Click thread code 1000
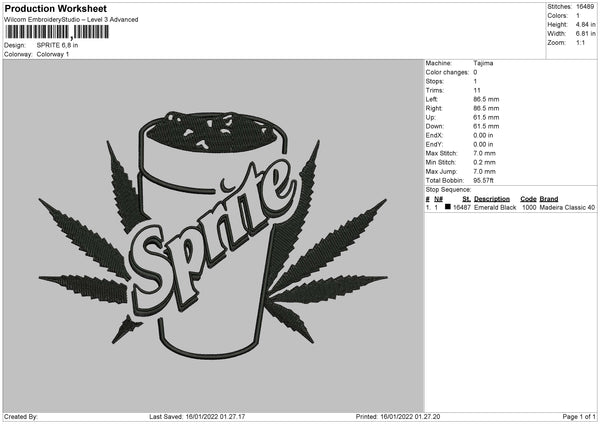 click(x=529, y=207)
